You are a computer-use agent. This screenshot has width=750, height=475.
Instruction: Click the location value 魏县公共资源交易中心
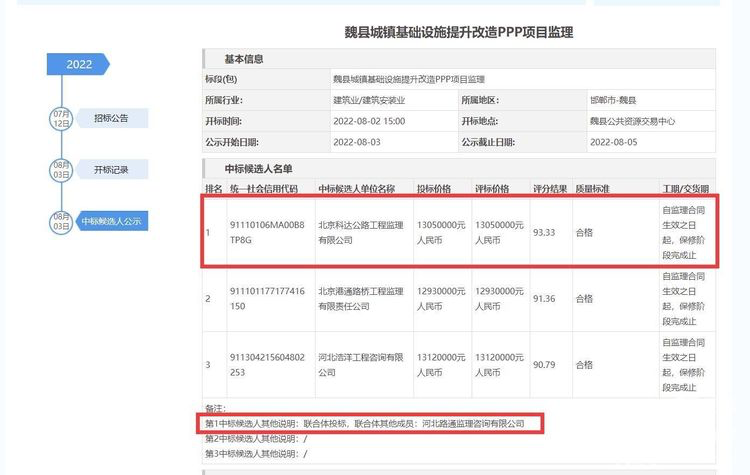tap(632, 122)
